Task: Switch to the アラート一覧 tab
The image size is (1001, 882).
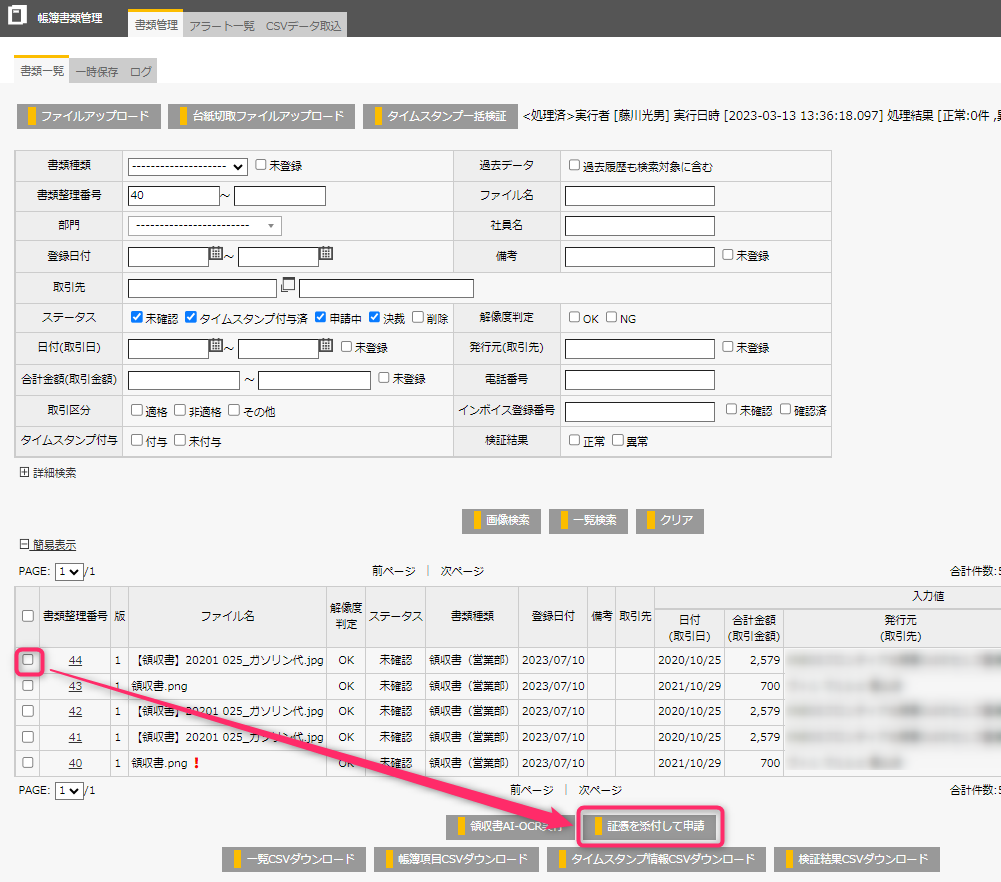Action: tap(222, 26)
